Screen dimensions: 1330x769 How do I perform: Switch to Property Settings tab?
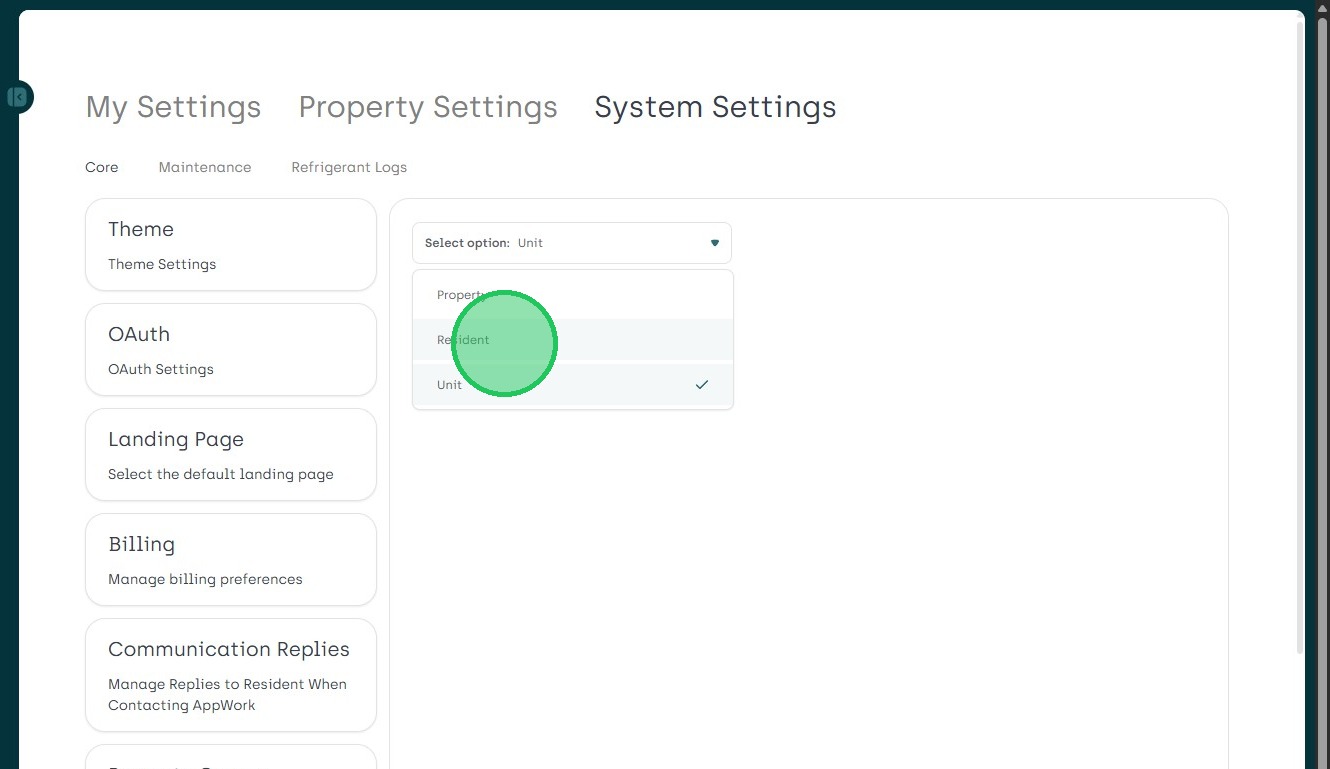point(428,107)
